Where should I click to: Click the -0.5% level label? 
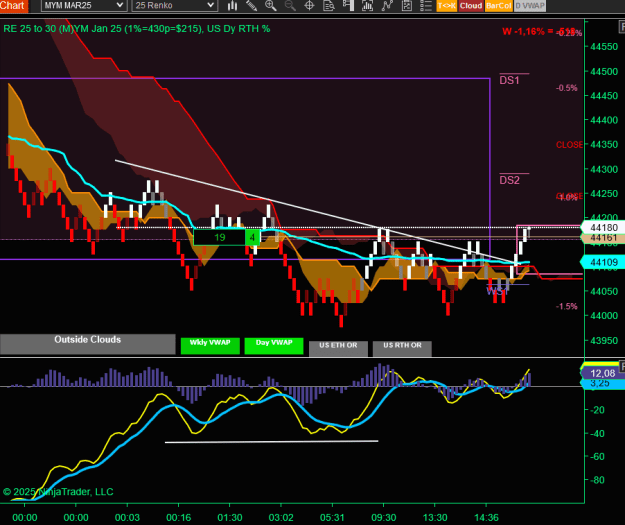(x=566, y=88)
